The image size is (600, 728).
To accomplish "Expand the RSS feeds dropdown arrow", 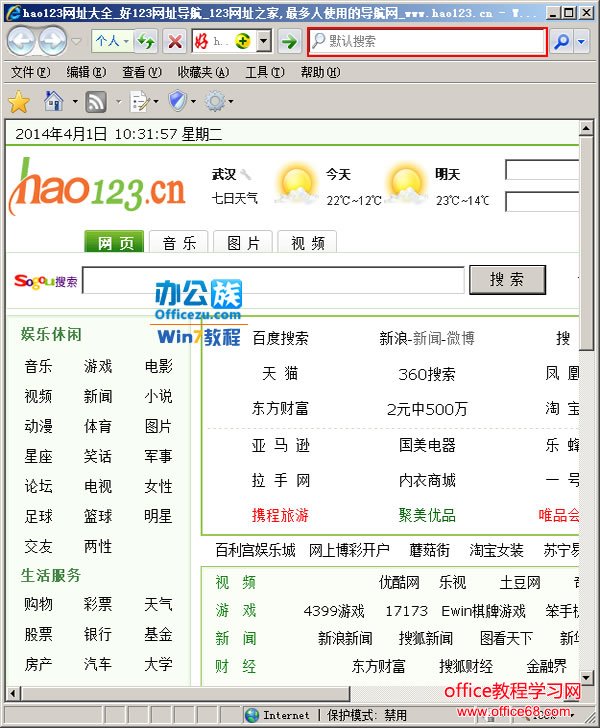I will pos(118,101).
